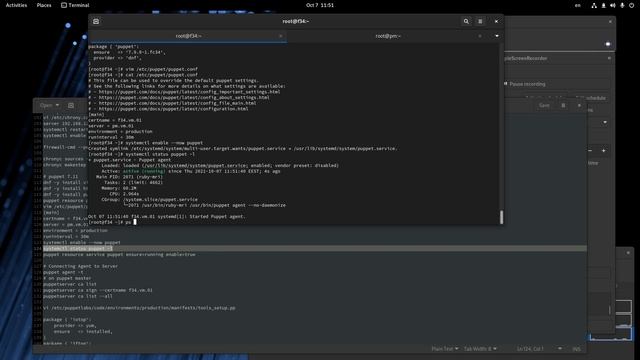Switch to the root@pm terminal tab
Viewport: 640px width, 360px height.
click(388, 36)
